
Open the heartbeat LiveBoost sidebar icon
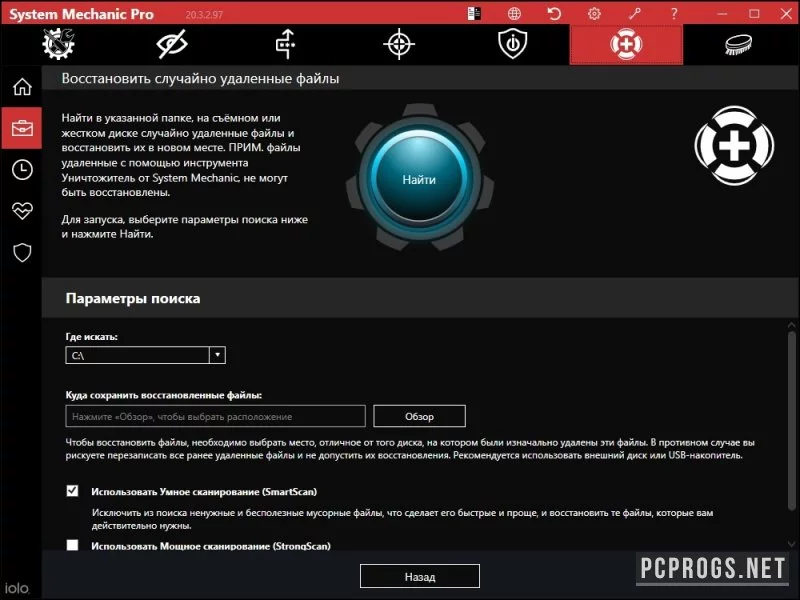click(22, 211)
